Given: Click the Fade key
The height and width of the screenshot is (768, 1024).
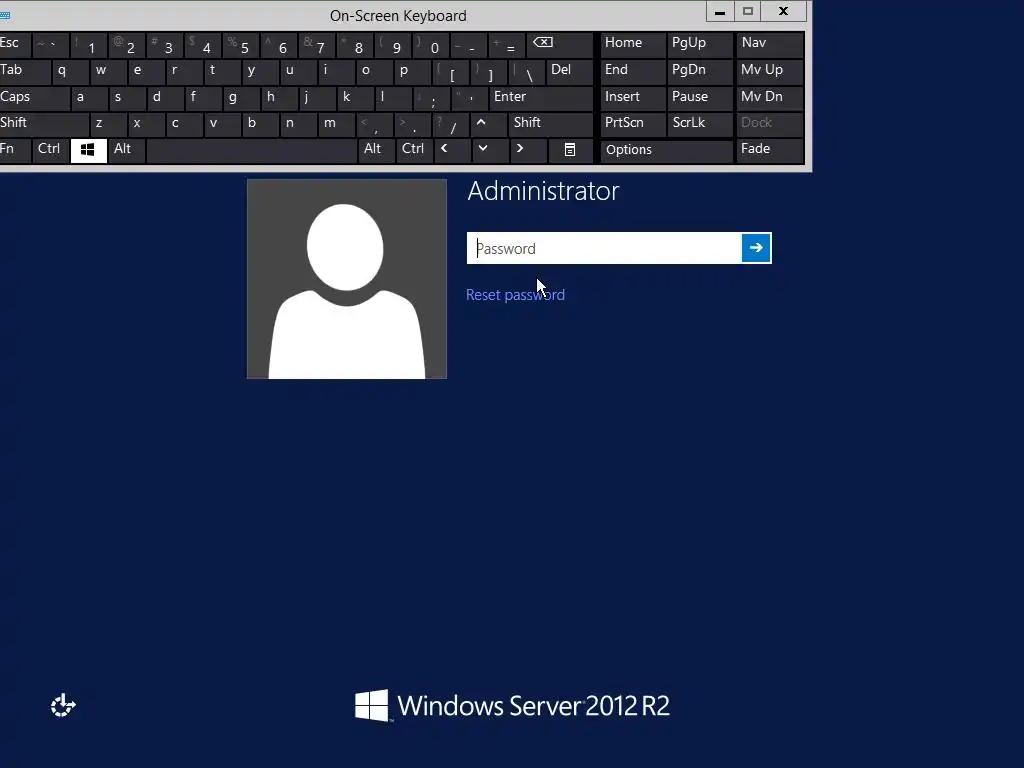Looking at the screenshot, I should tap(770, 150).
